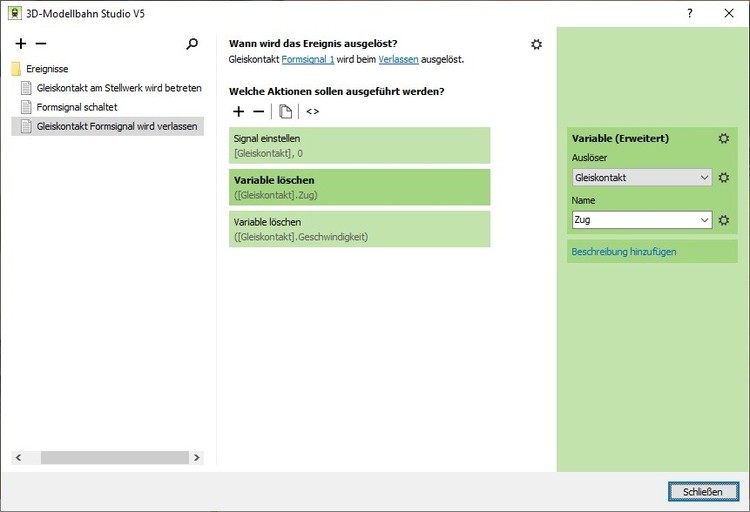Screen dimensions: 750x512
Task: Click the Formsignal 1 link
Action: (308, 60)
